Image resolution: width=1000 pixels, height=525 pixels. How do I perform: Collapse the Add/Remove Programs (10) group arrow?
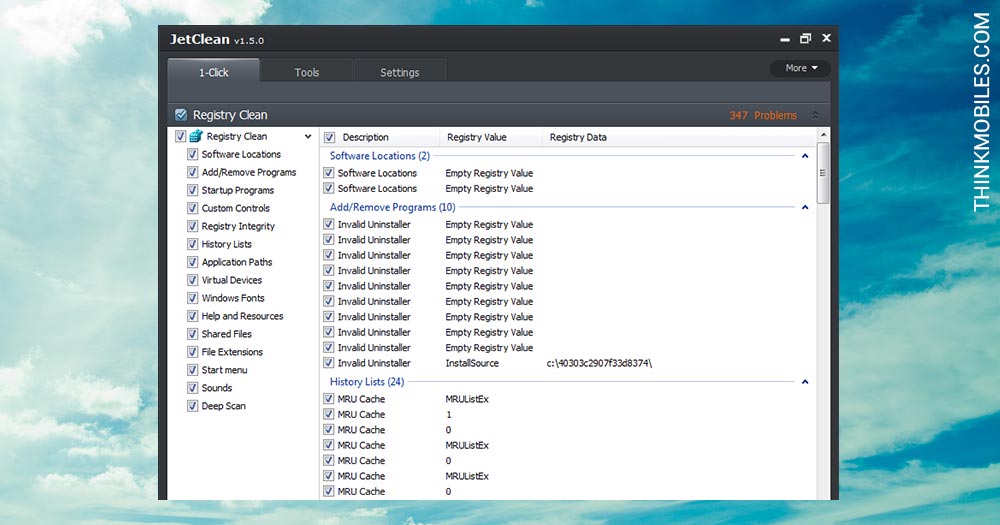click(805, 207)
